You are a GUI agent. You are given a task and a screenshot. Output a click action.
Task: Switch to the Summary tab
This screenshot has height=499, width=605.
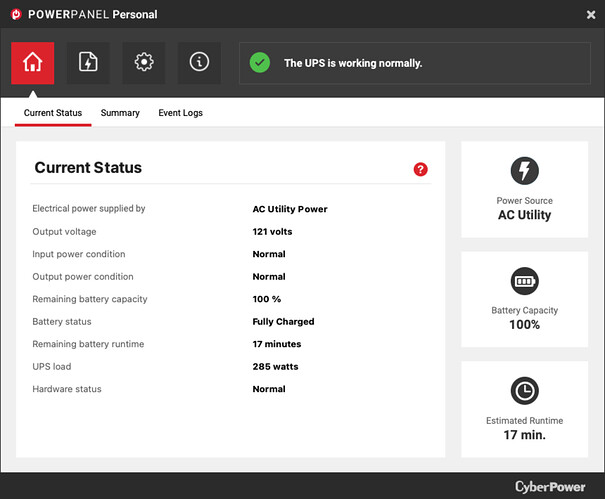coord(120,113)
